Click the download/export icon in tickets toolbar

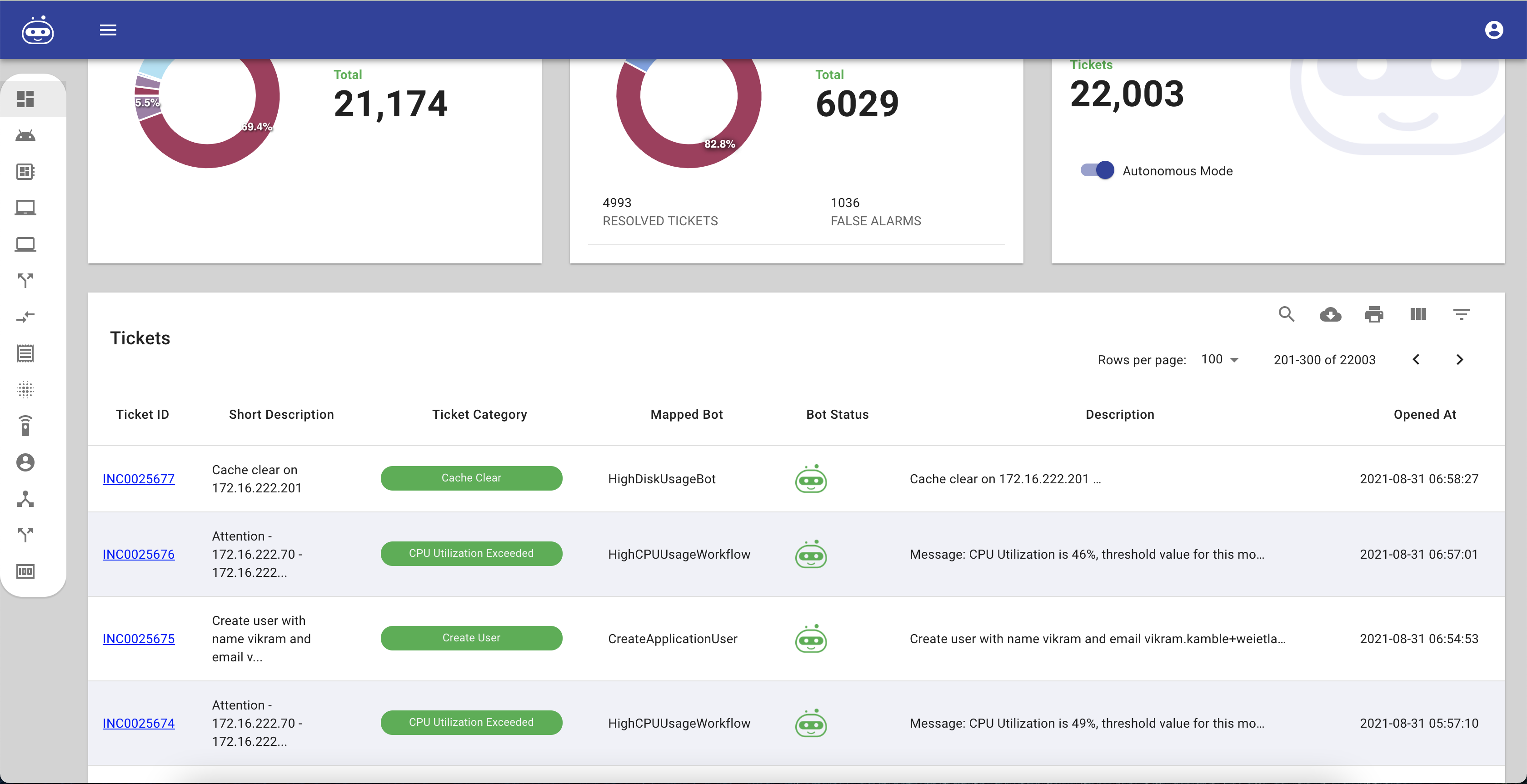tap(1331, 314)
